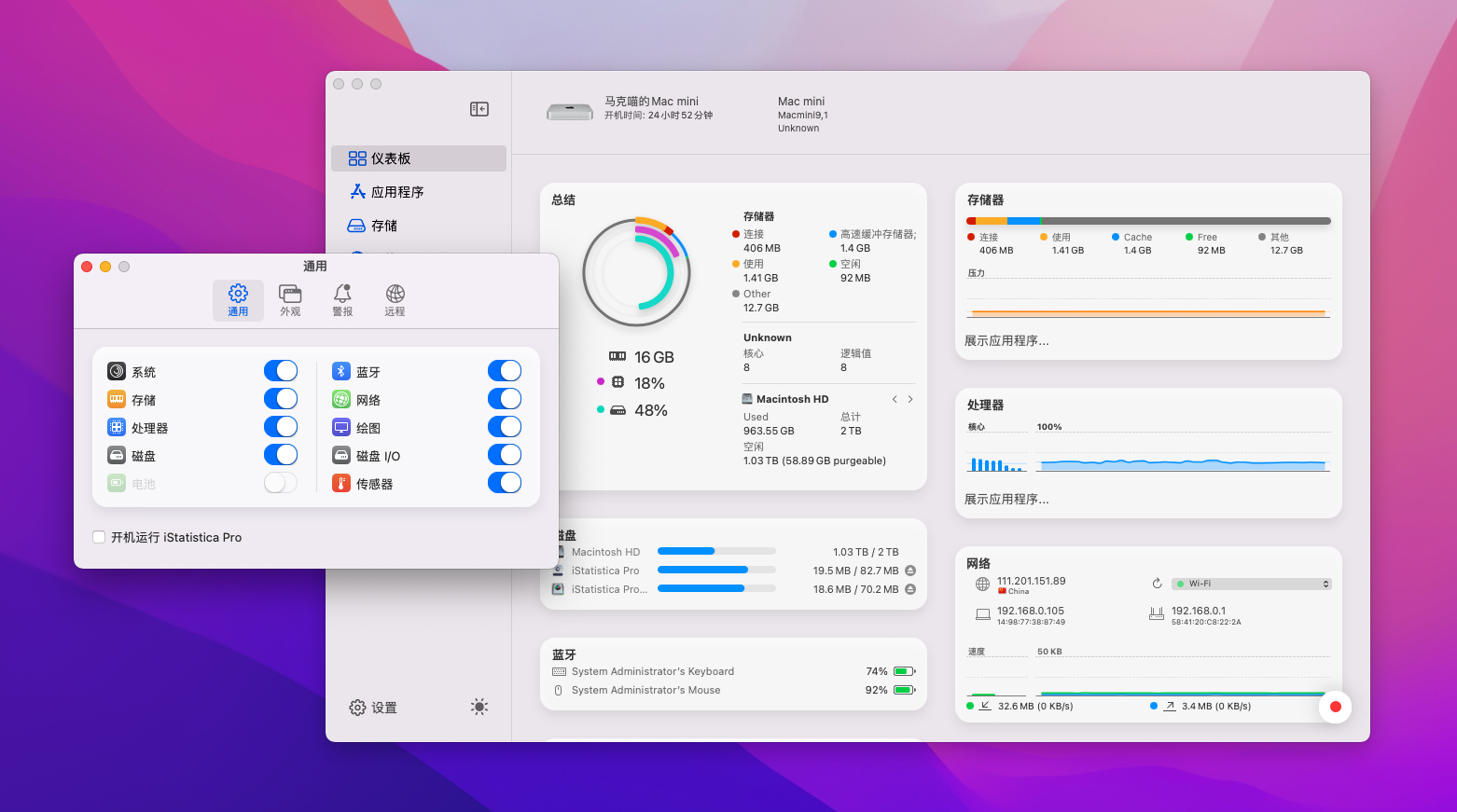Go to next disk with right chevron
The image size is (1457, 812).
910,399
